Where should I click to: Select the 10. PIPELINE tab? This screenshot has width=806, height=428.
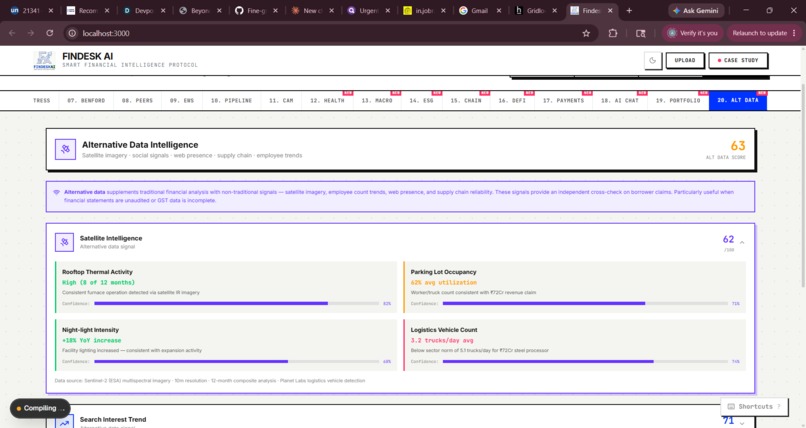pyautogui.click(x=231, y=101)
